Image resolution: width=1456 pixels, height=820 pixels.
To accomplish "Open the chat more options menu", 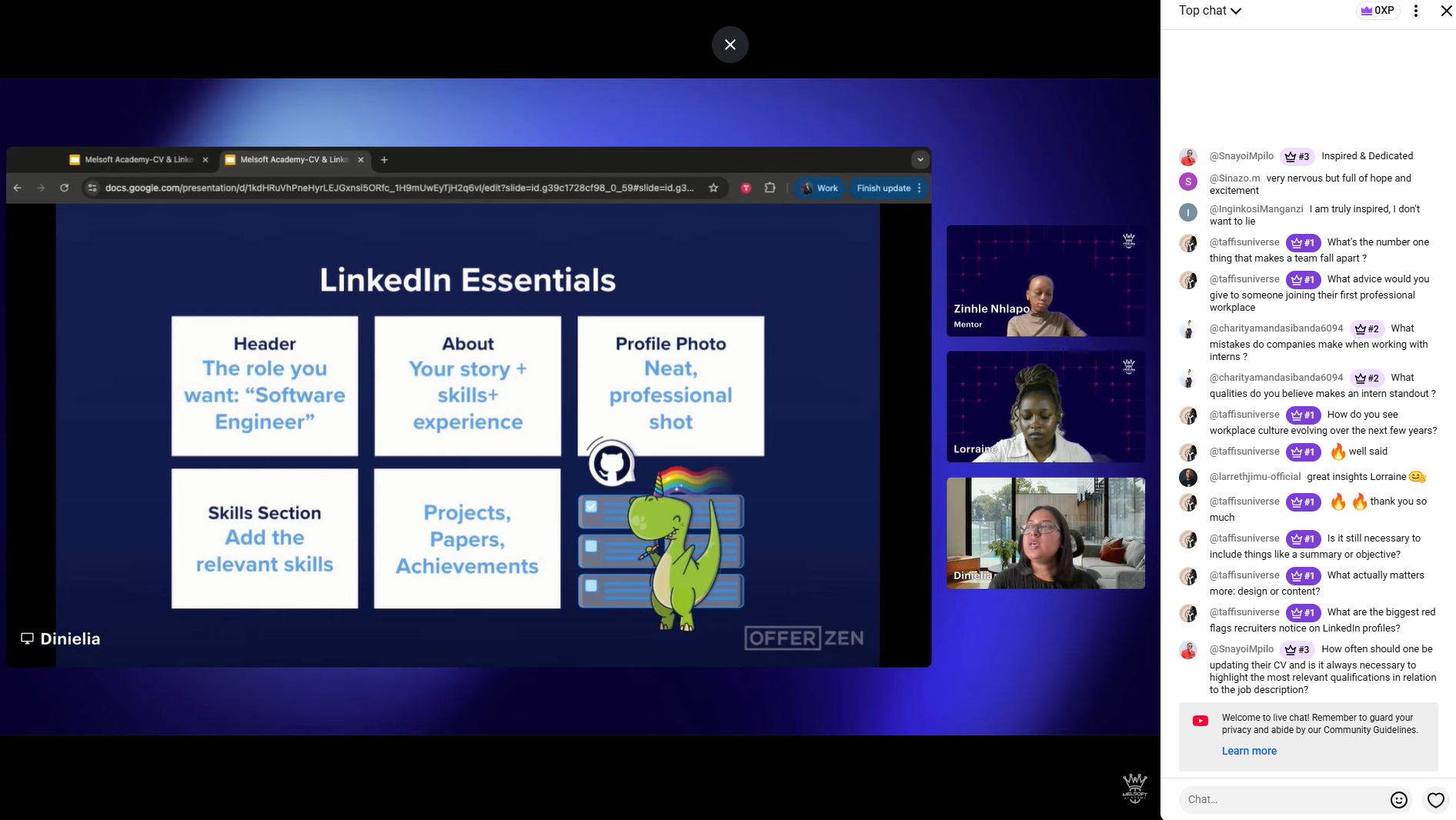I will (x=1415, y=11).
